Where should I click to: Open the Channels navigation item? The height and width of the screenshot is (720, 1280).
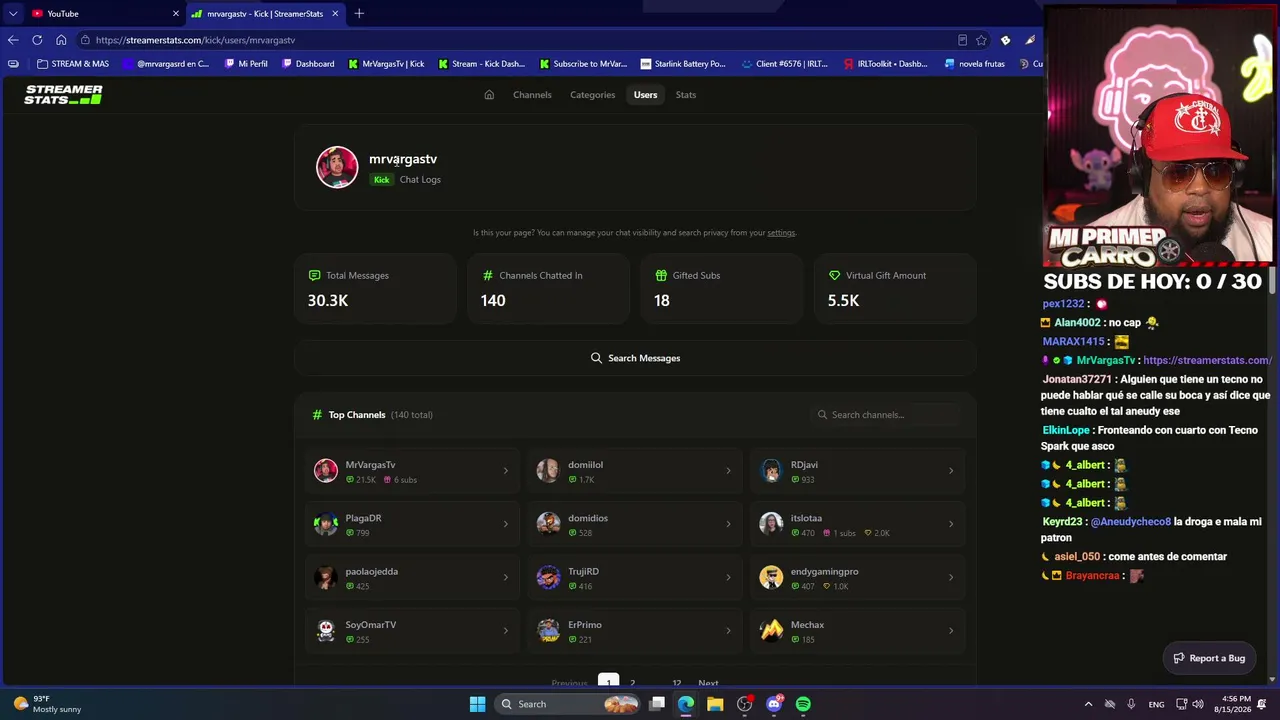point(532,95)
